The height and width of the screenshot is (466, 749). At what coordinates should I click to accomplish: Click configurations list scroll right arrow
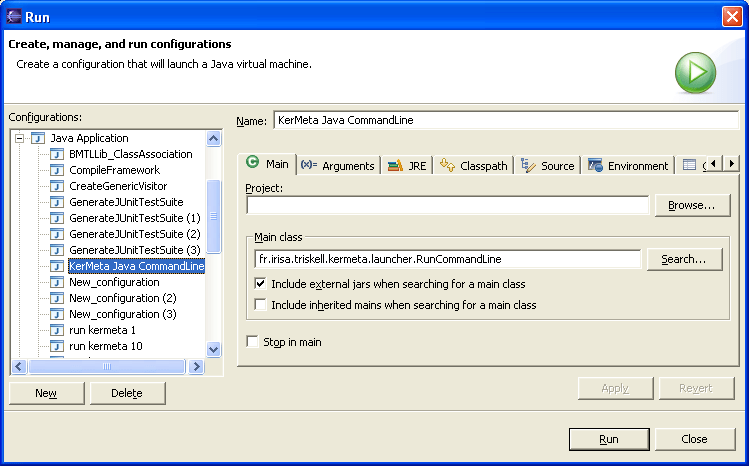(196, 367)
